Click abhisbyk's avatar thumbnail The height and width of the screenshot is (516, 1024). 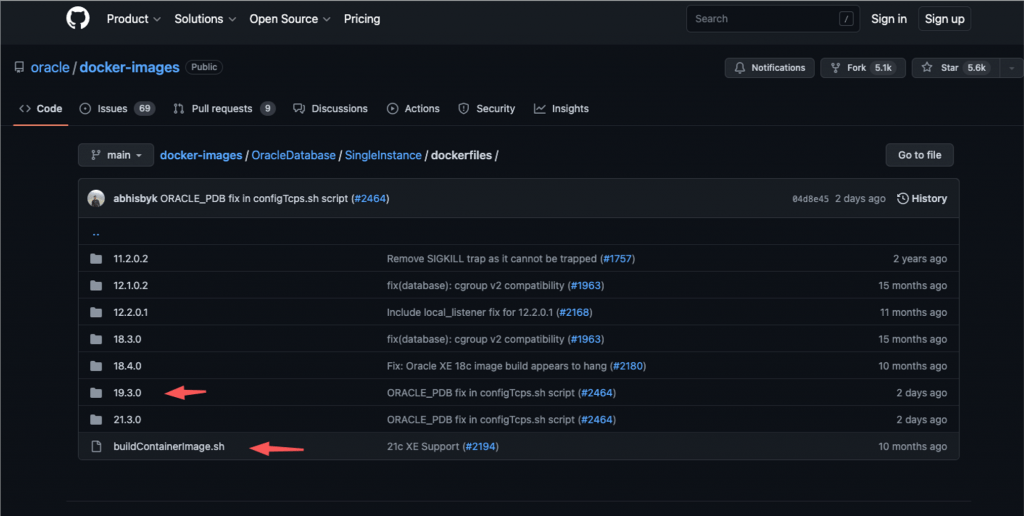[96, 199]
